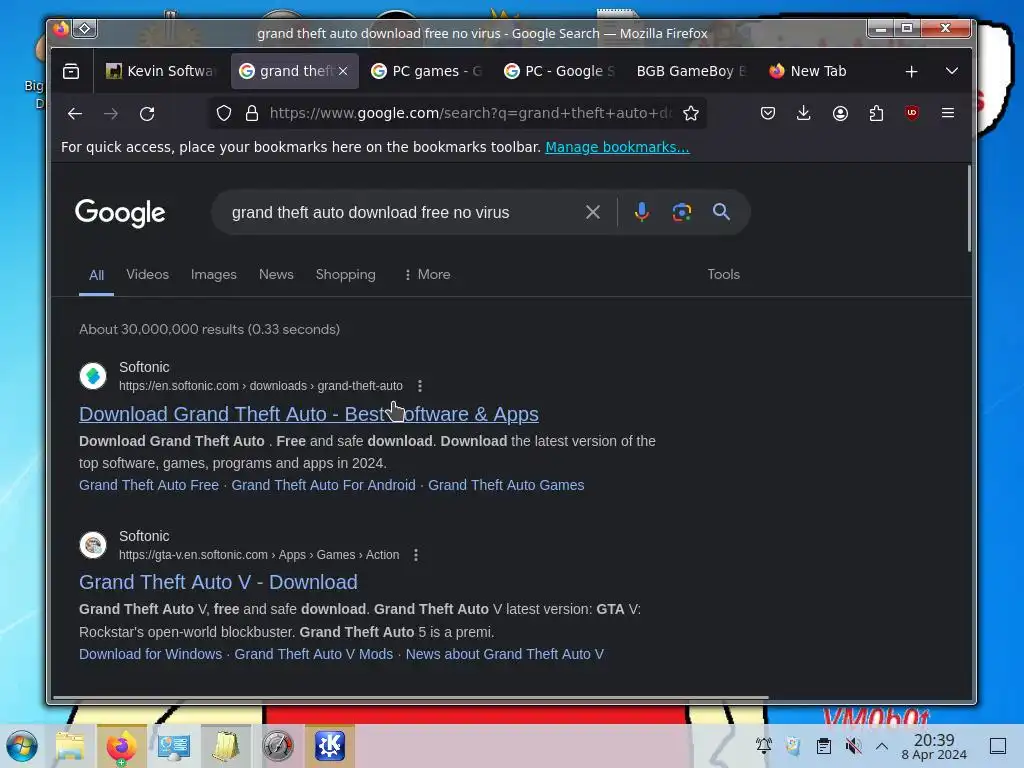Open the uBlock Origin extension popup
Screen dimensions: 1024x768
click(912, 114)
